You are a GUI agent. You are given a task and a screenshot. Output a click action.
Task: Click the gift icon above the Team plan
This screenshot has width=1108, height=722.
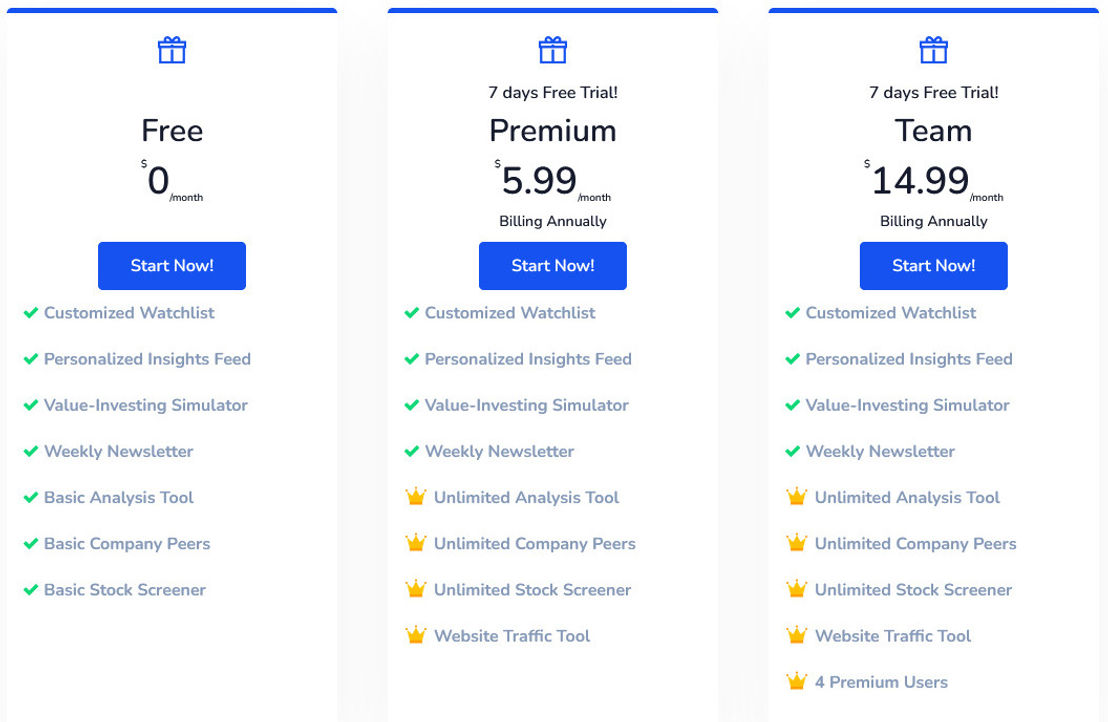pos(933,50)
